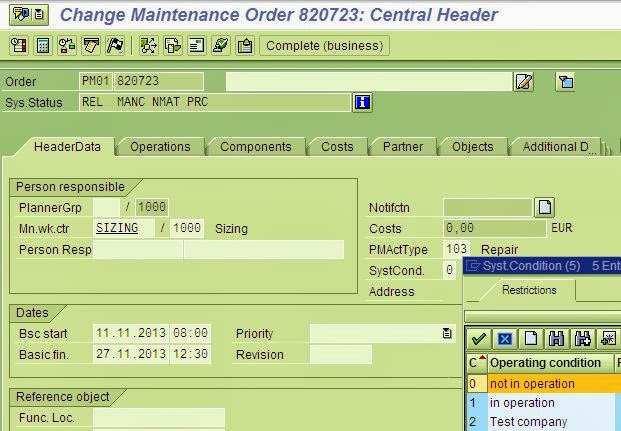Viewport: 621px width, 431px height.
Task: Click PMActType field 103
Action: 456,250
